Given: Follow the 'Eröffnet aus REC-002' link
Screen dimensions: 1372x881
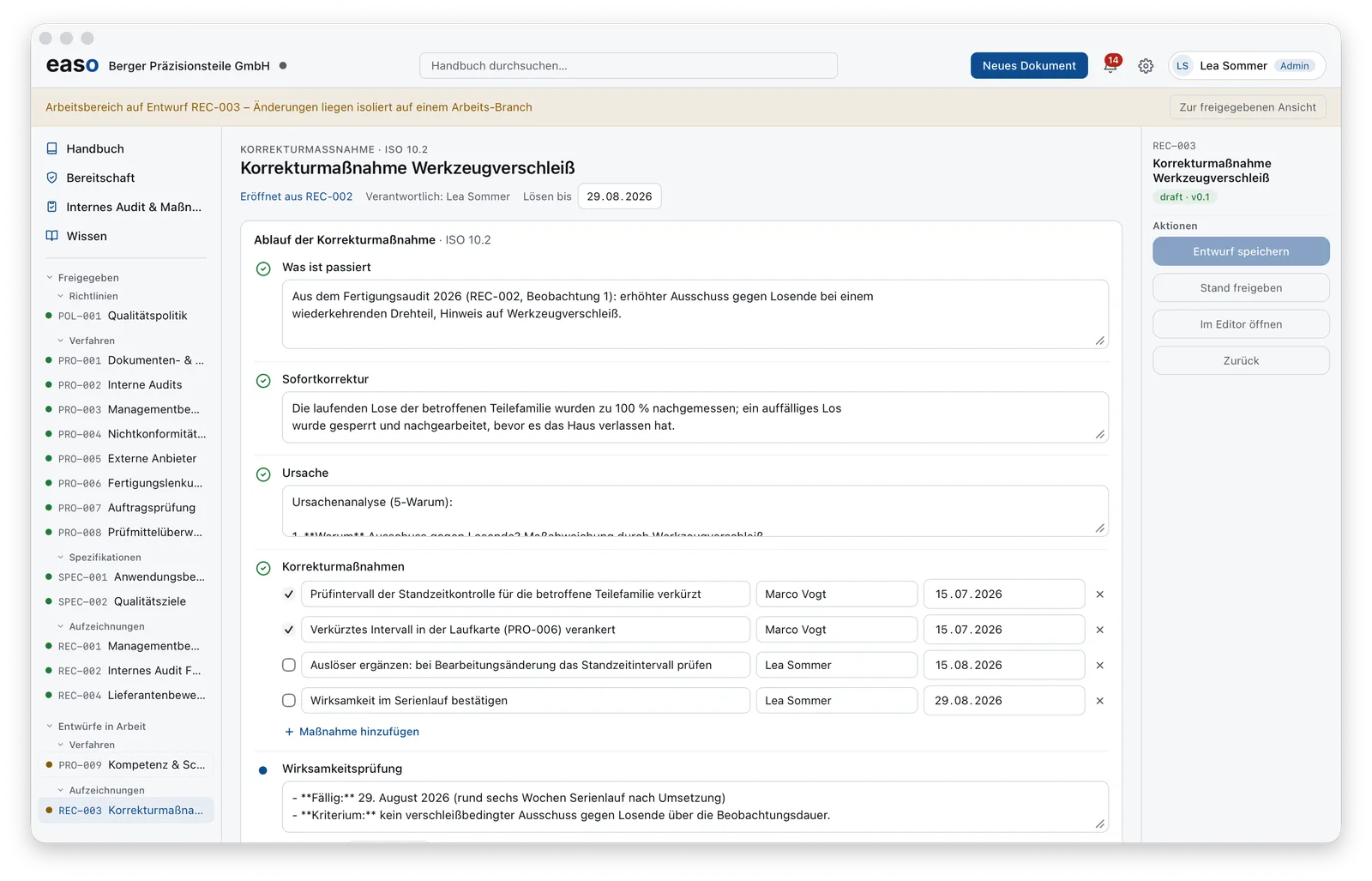Looking at the screenshot, I should 297,196.
